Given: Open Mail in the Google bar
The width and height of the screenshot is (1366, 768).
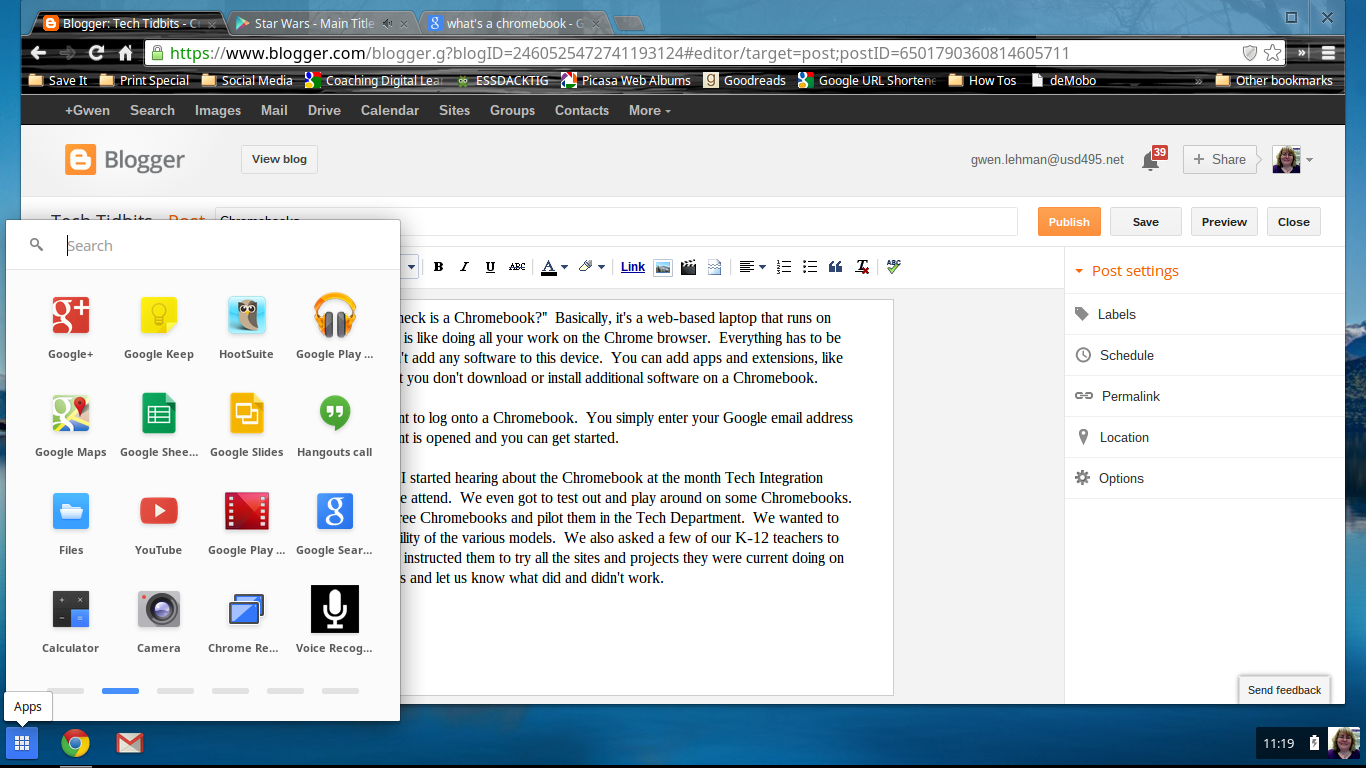Looking at the screenshot, I should (274, 110).
